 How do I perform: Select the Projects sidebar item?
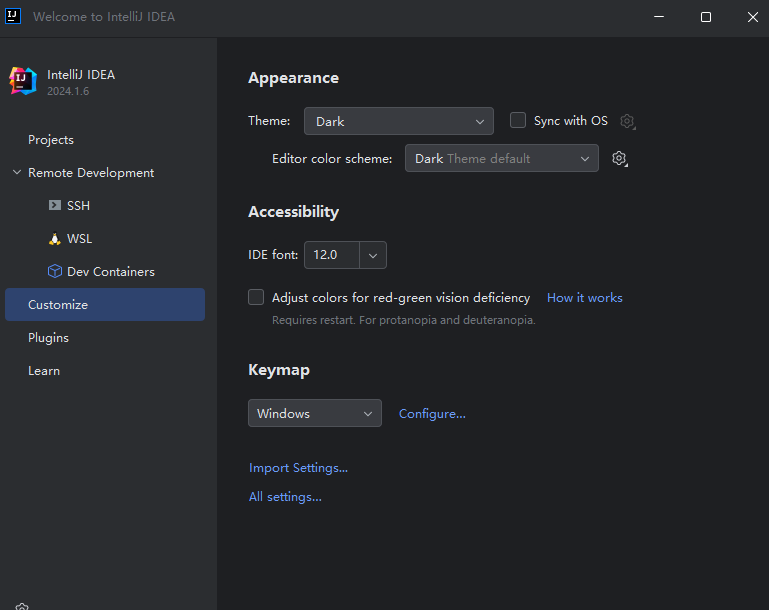(x=105, y=140)
